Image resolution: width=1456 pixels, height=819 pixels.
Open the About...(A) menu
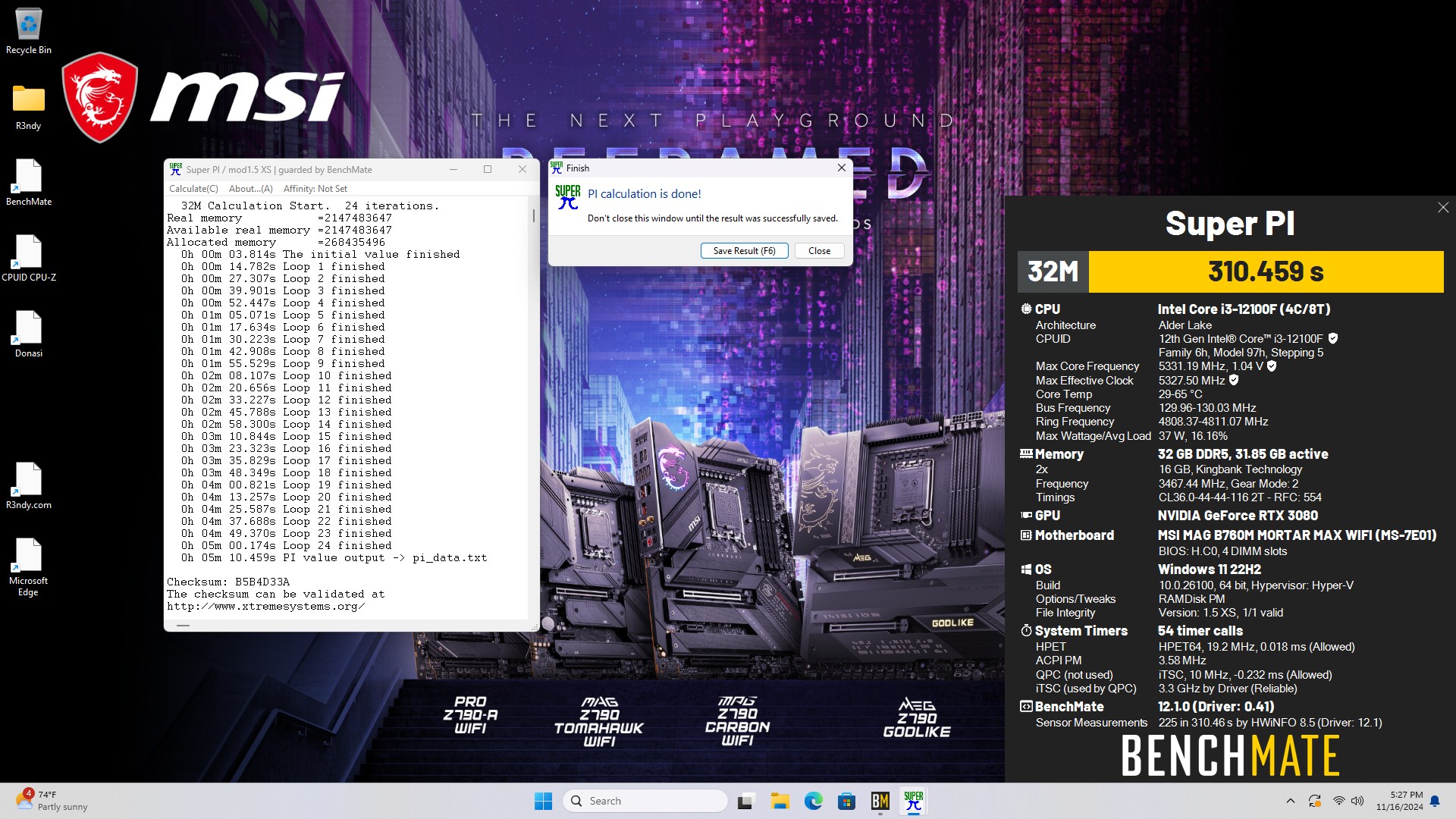250,189
